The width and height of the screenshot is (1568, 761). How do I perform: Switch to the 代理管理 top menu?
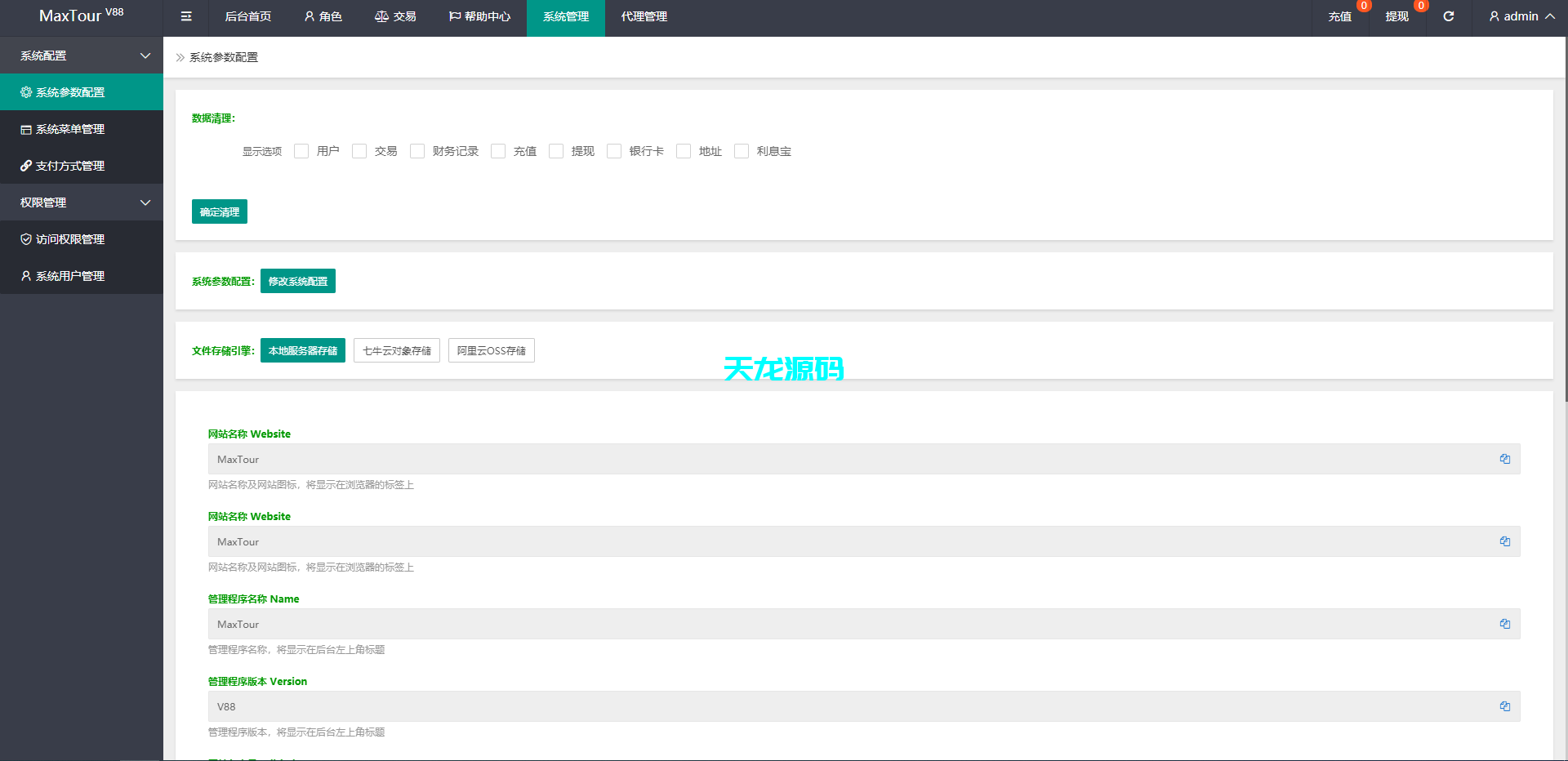(x=644, y=16)
